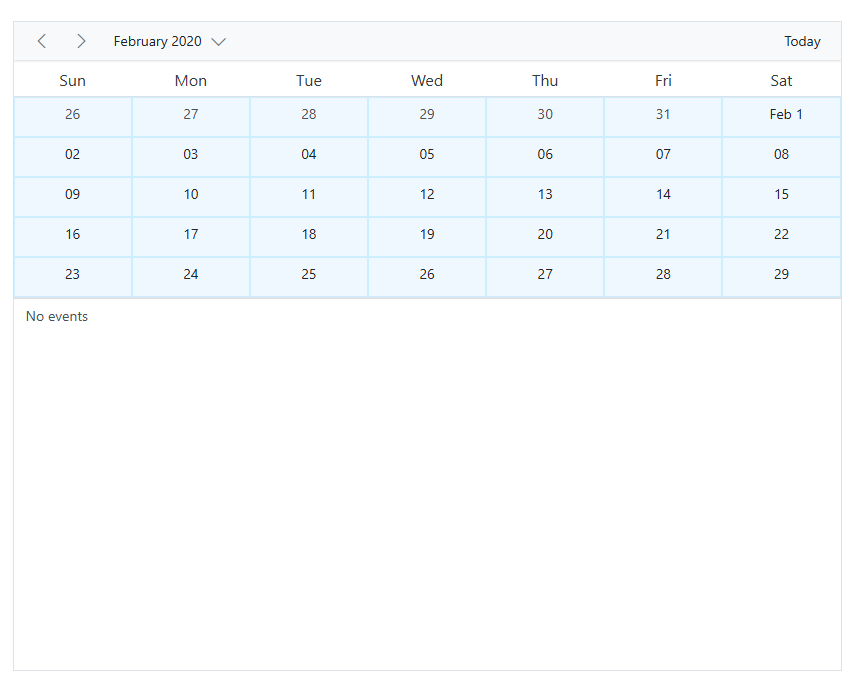Viewport: 856px width, 695px height.
Task: Select date 21
Action: [663, 237]
